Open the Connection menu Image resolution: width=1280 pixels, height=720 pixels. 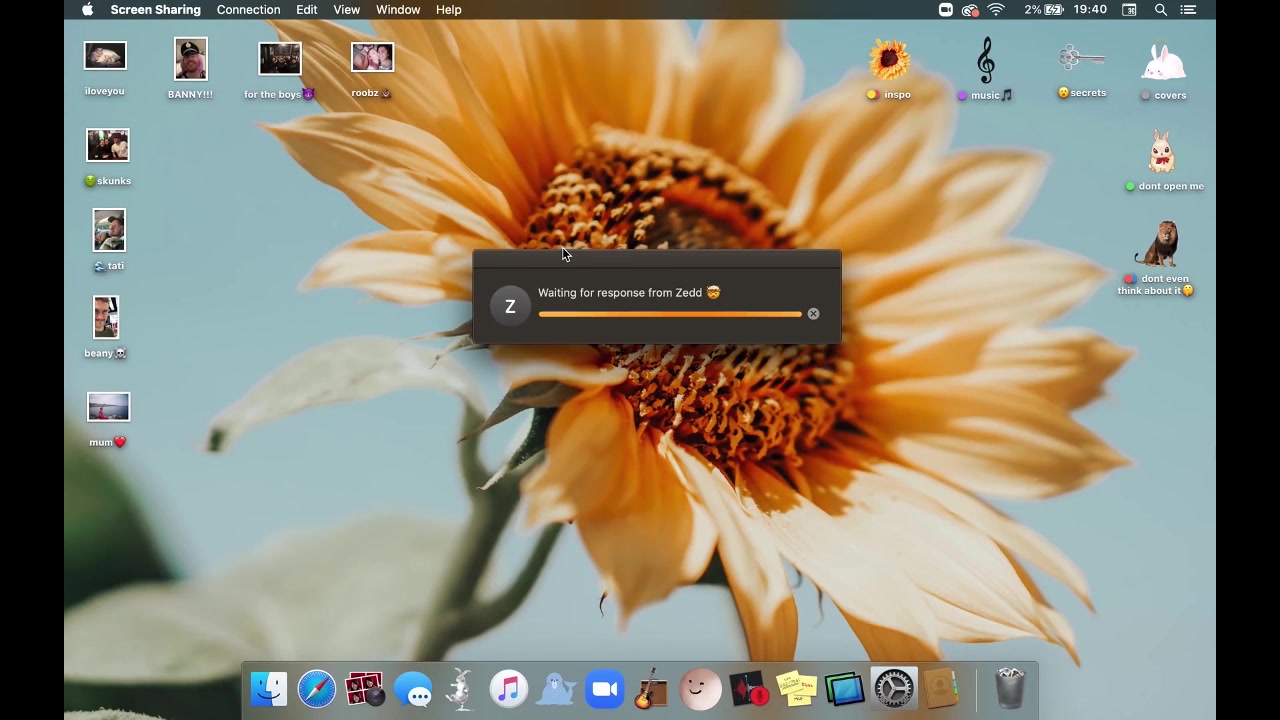248,10
